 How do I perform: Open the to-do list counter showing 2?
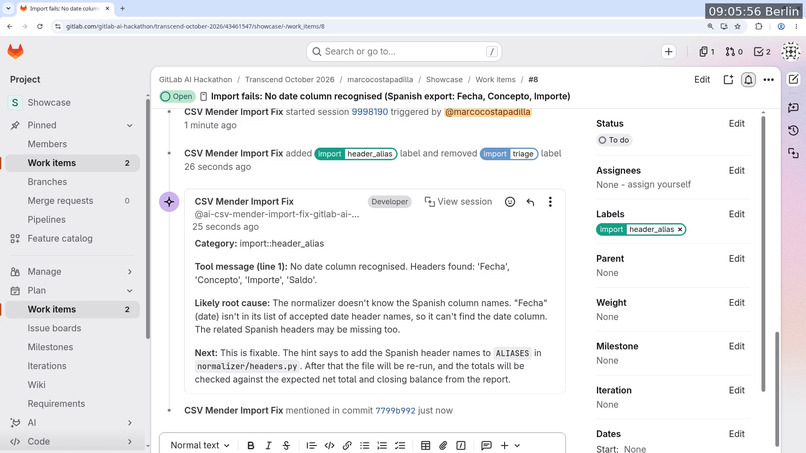coord(762,51)
